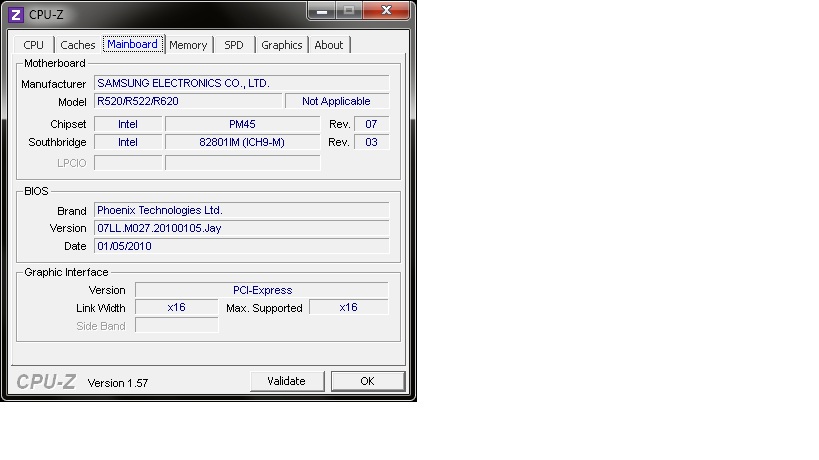Click the chipset Intel vendor field
Viewport: 819px width, 460px height.
pos(128,124)
